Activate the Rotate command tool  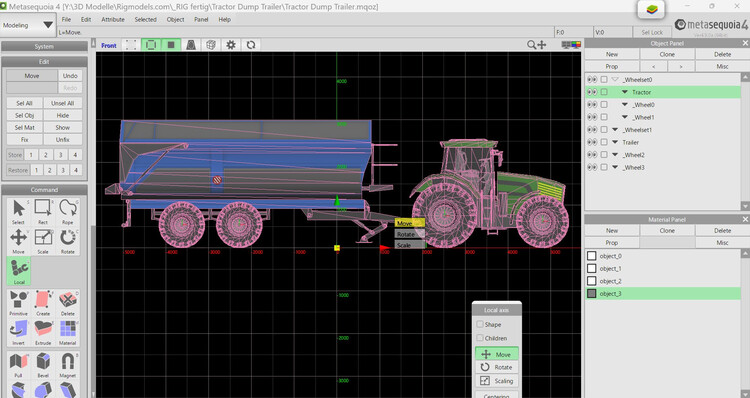tap(68, 241)
